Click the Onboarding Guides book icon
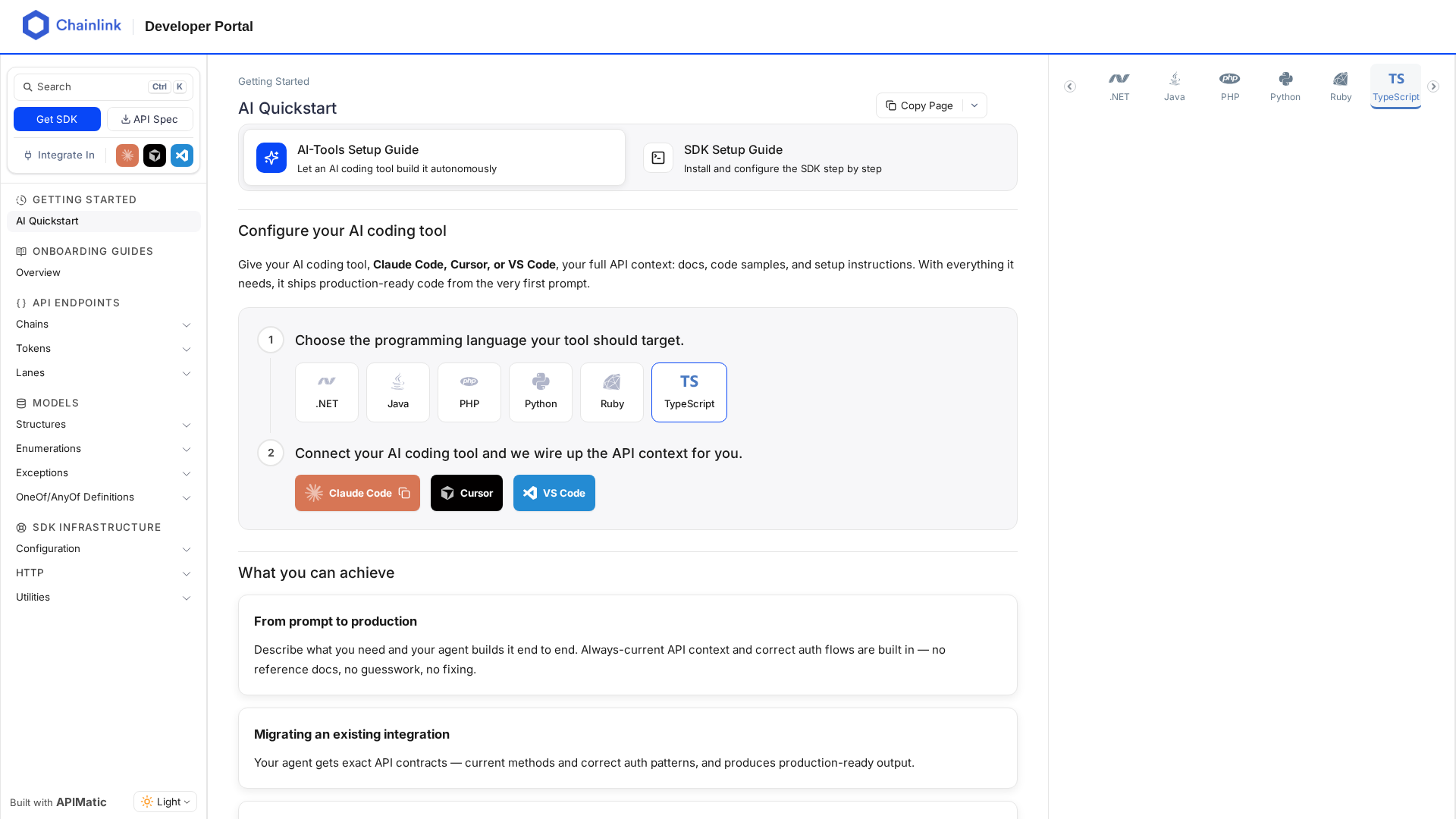The width and height of the screenshot is (1456, 819). point(21,252)
